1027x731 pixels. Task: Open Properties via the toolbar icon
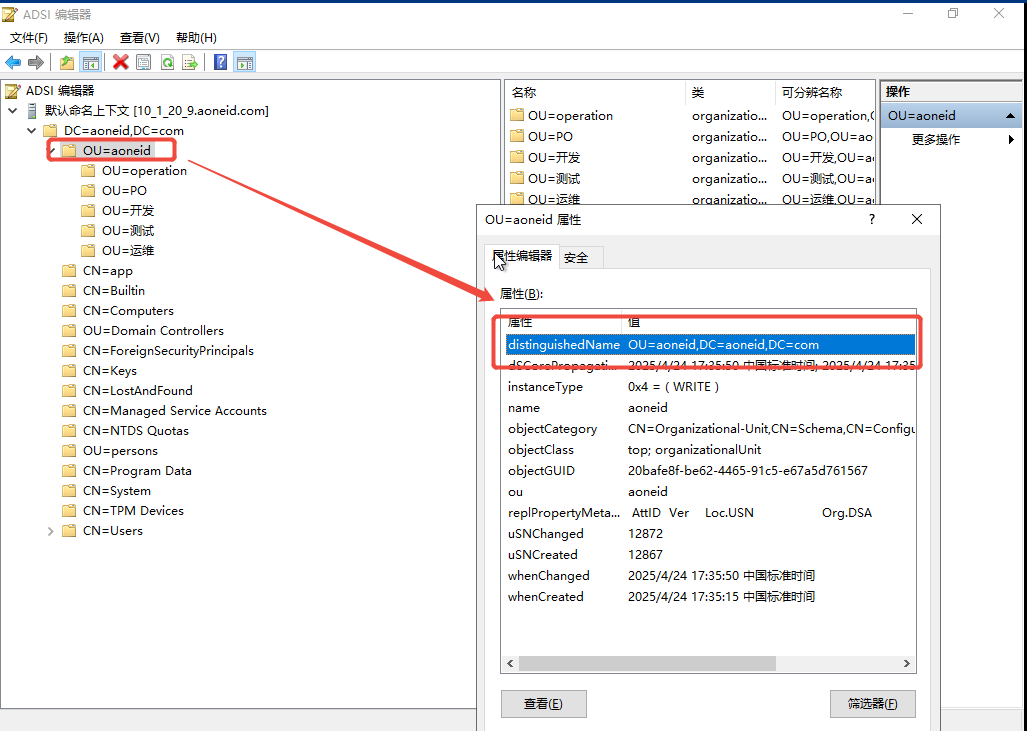point(144,62)
